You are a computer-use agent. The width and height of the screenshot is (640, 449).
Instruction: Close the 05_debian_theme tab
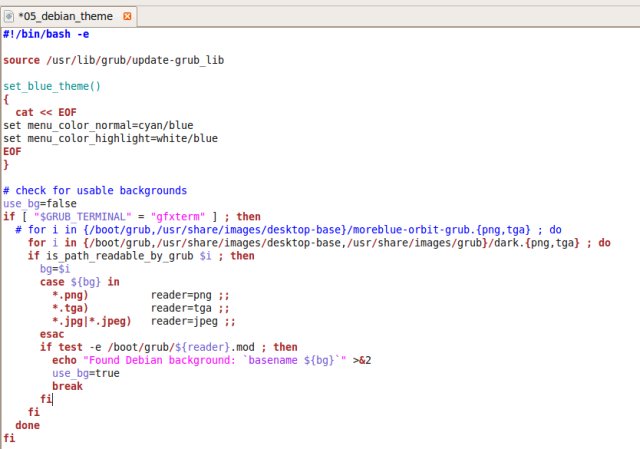[125, 18]
